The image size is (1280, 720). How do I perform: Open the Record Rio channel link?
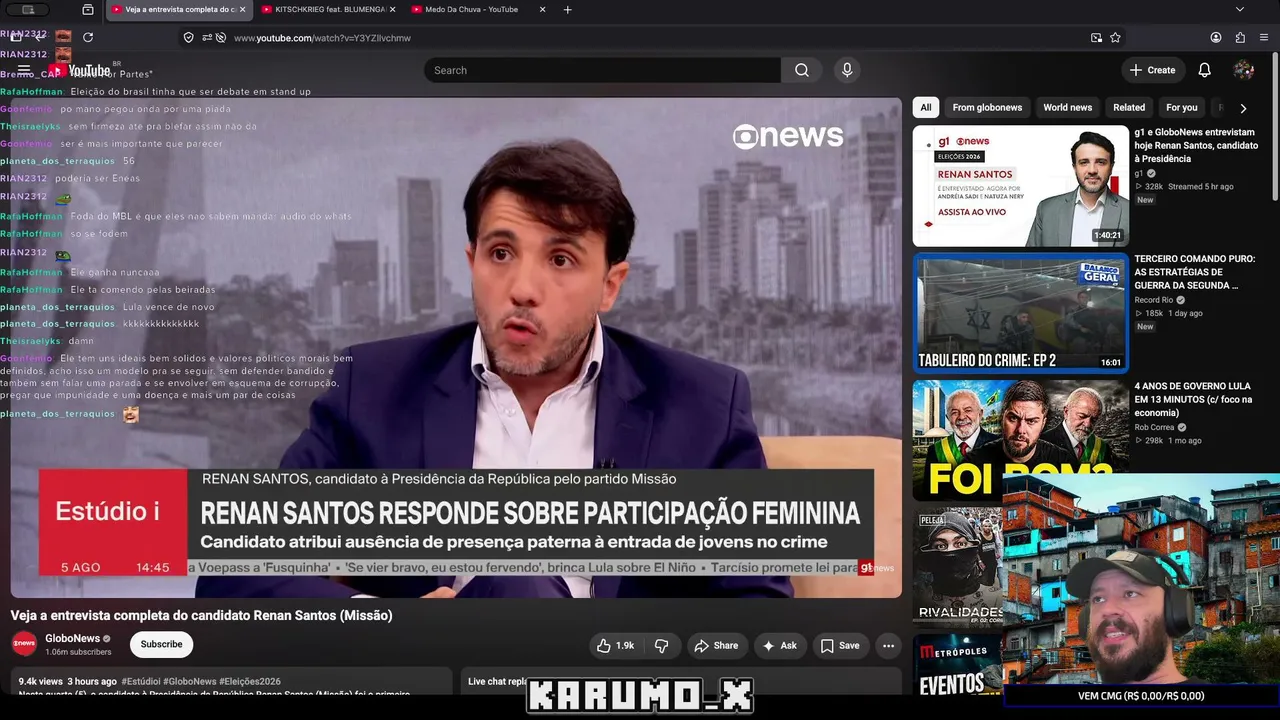(x=1153, y=300)
